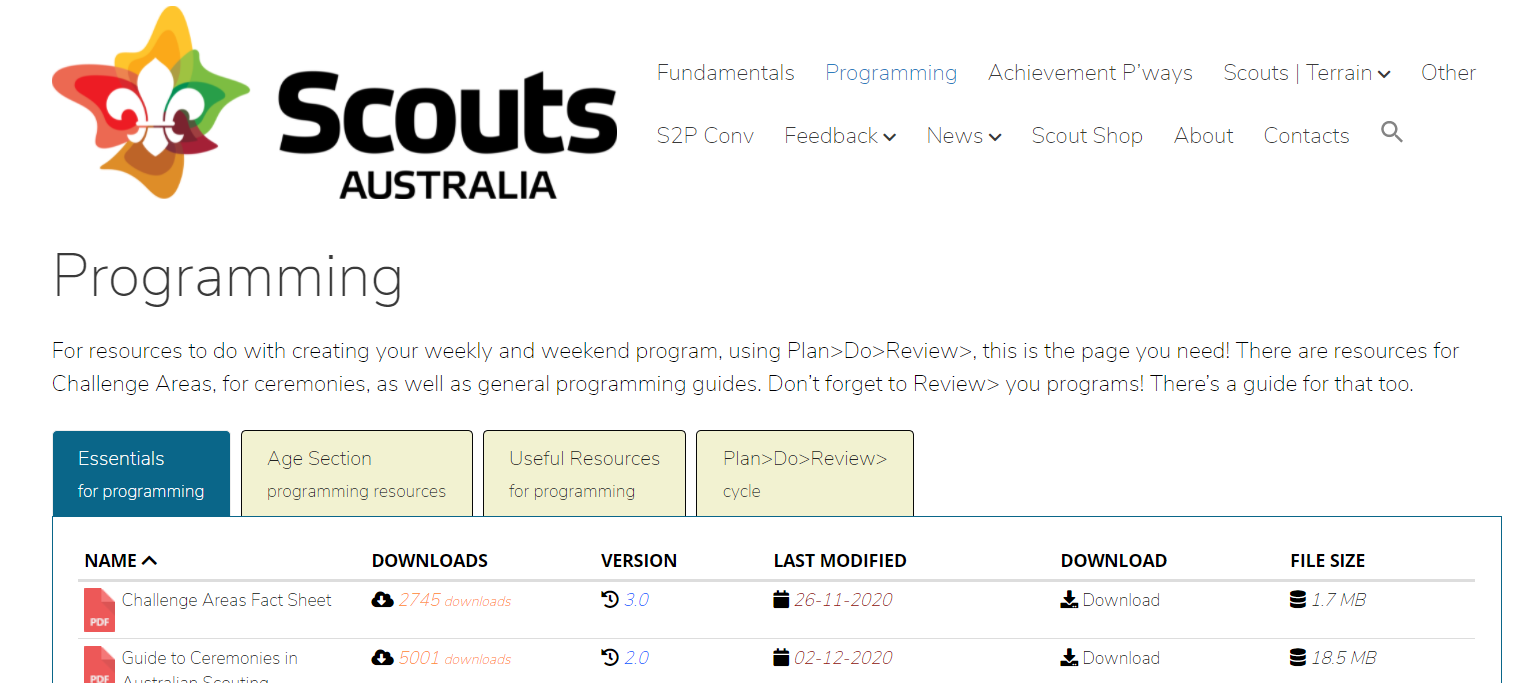Open the search with the magnifier icon
1538x683 pixels.
(x=1392, y=131)
